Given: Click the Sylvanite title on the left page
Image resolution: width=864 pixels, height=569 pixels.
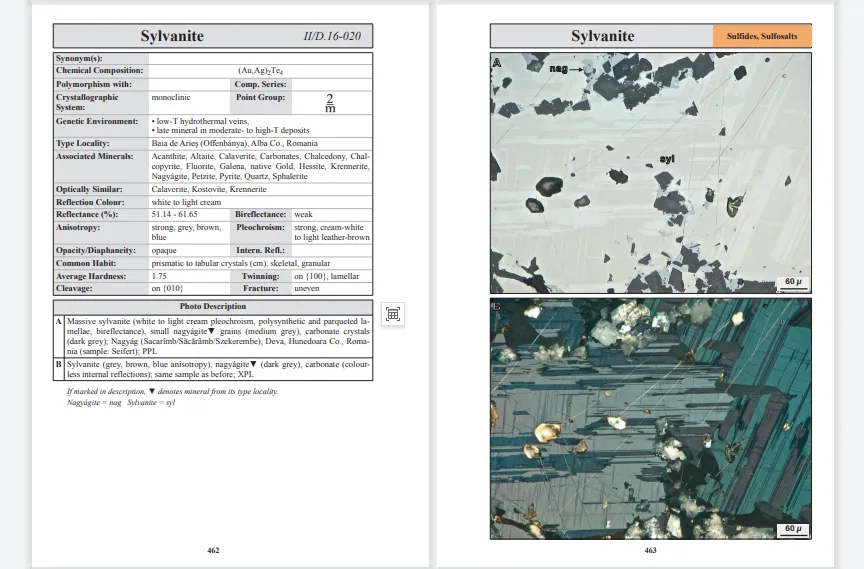Looking at the screenshot, I should pos(171,36).
